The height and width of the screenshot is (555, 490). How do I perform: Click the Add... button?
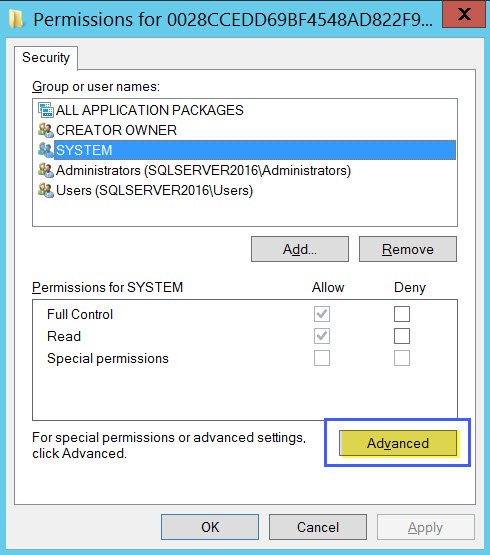pos(300,249)
